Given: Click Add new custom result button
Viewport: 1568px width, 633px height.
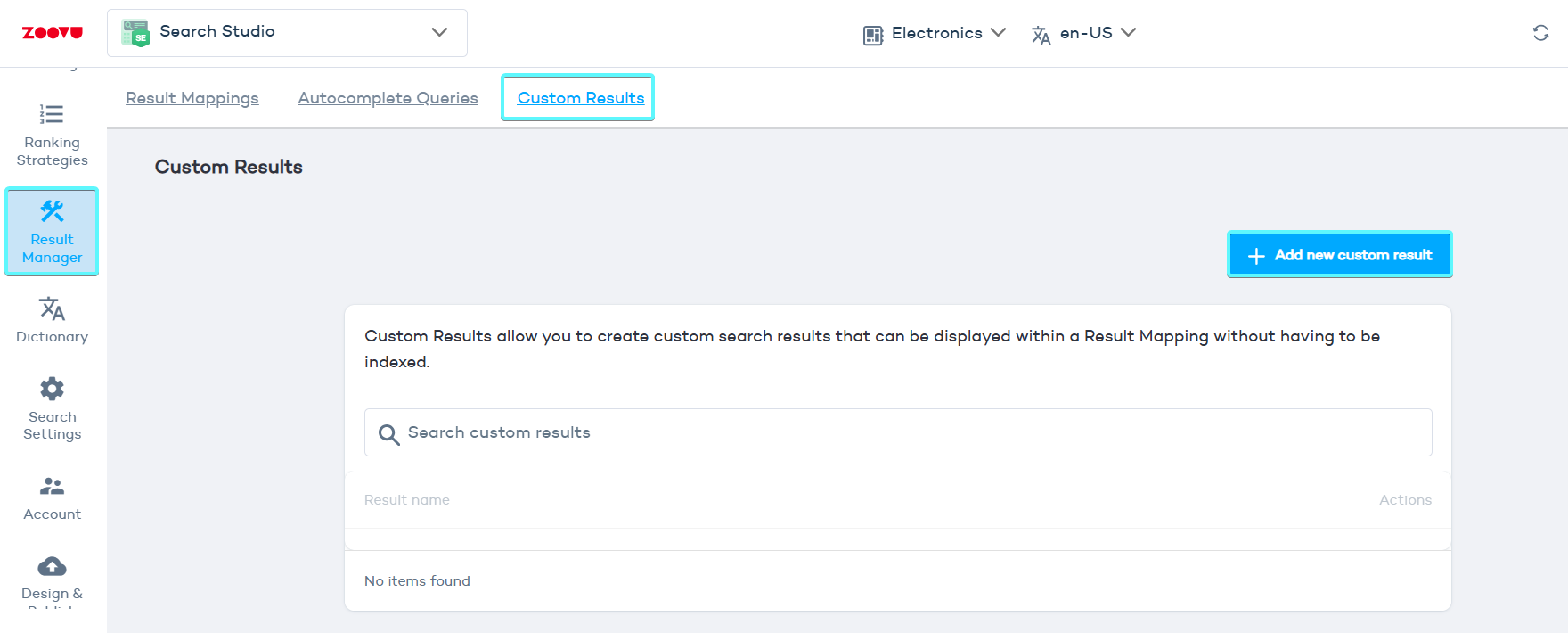Looking at the screenshot, I should click(1339, 255).
